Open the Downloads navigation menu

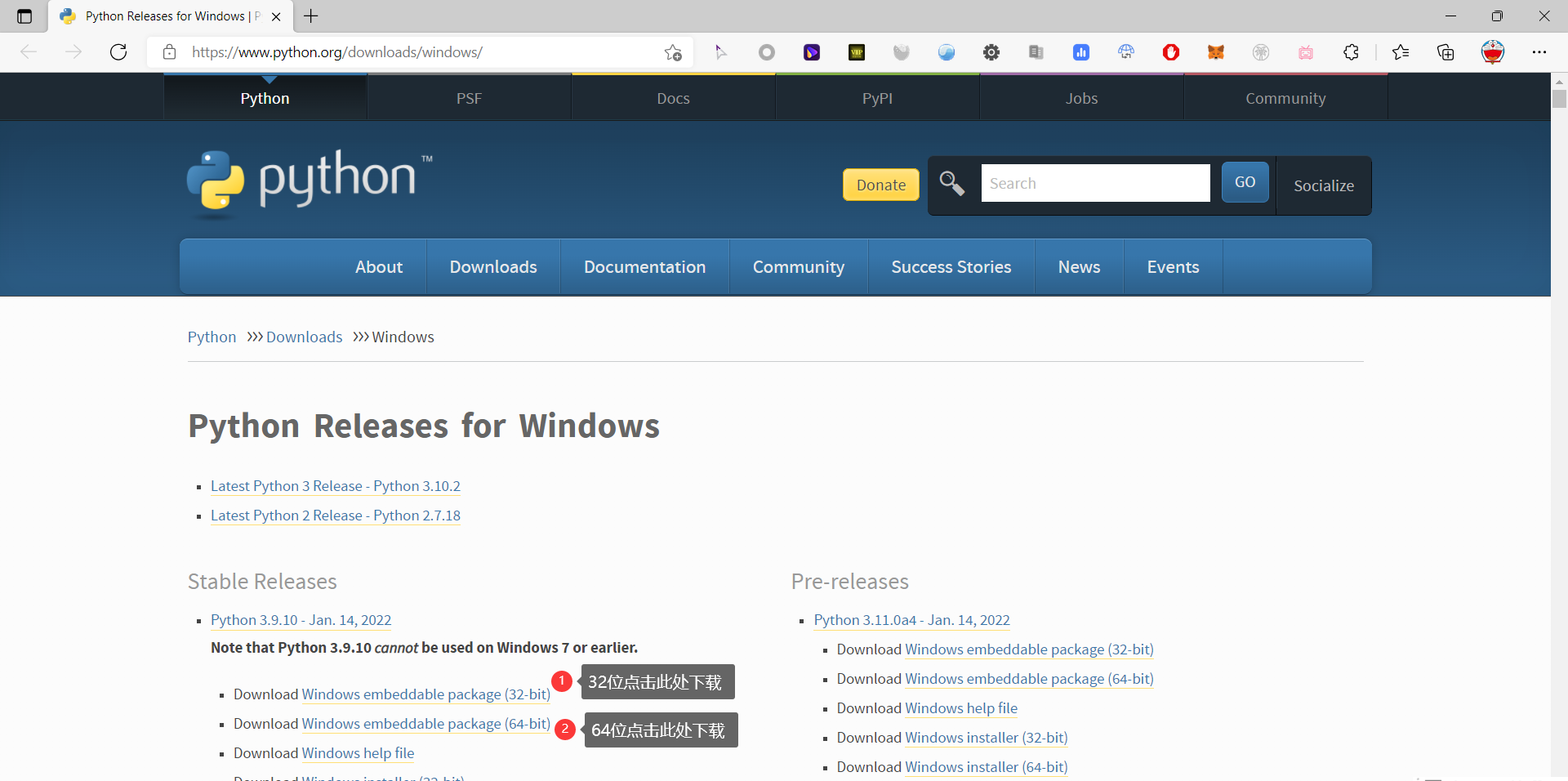(x=493, y=267)
